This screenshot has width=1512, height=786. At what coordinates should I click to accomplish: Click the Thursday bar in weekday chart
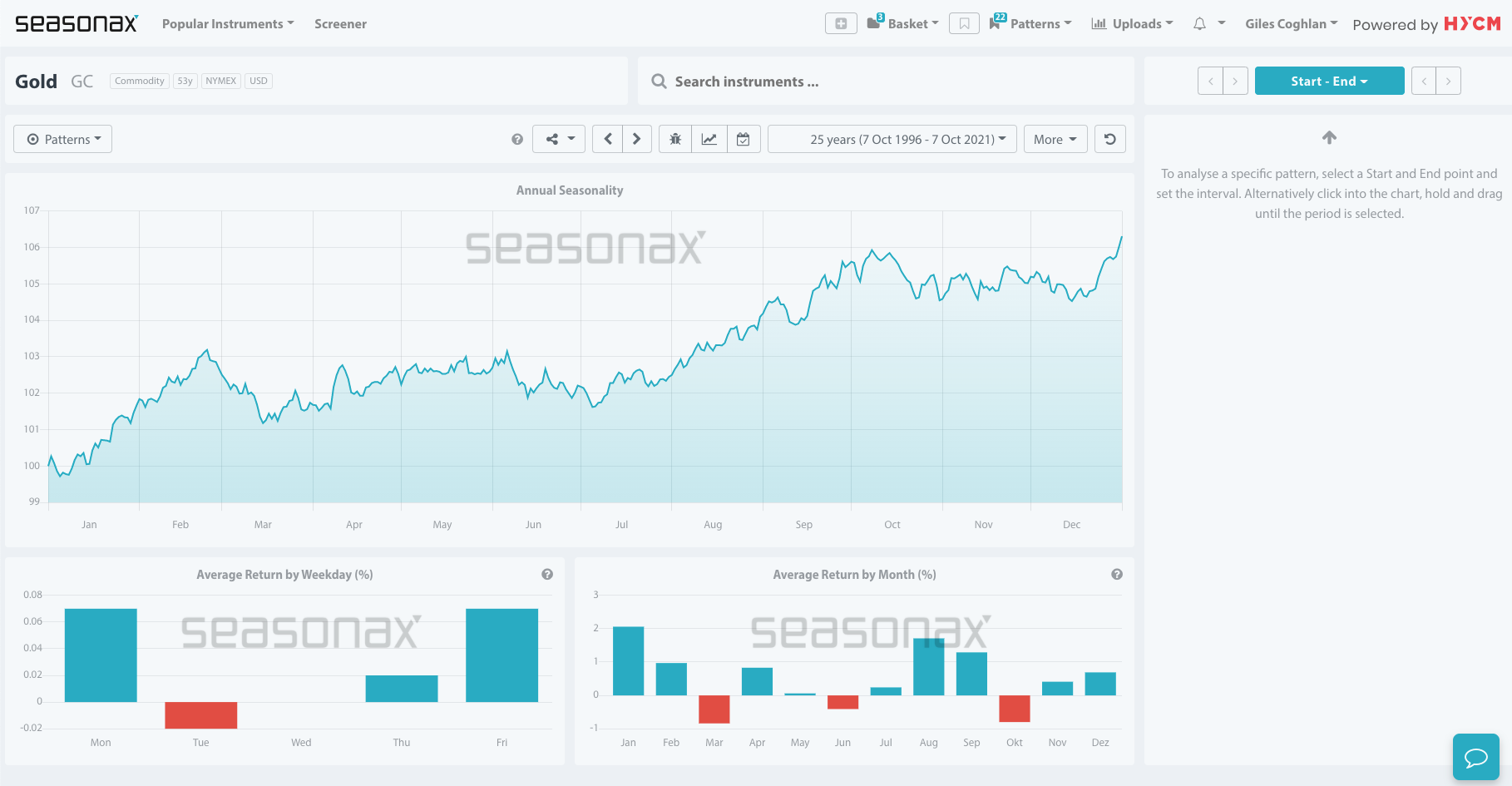[402, 689]
